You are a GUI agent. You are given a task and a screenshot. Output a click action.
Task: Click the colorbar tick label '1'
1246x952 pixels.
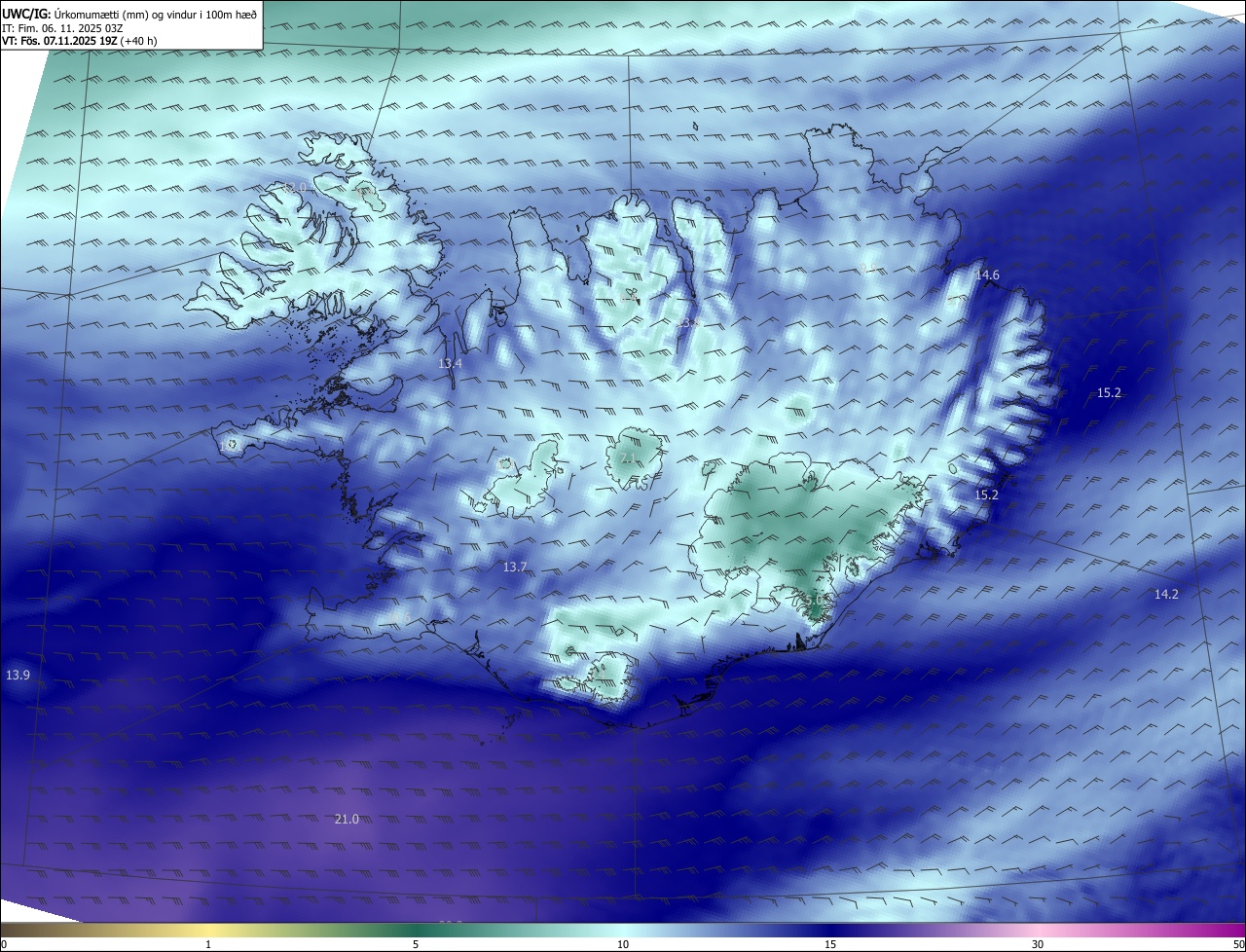coord(208,944)
